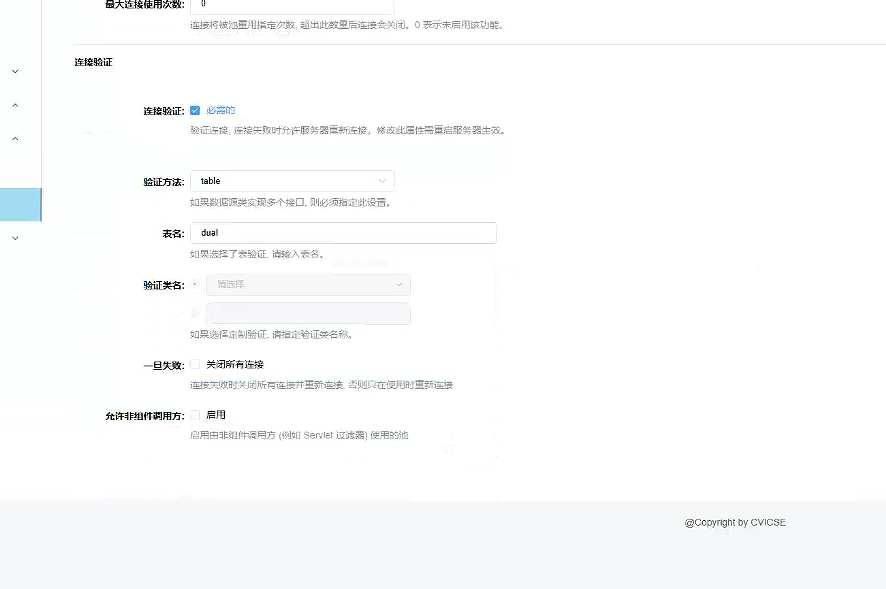Expand the top sidebar chevron
Viewport: 886px width, 589px height.
point(14,72)
